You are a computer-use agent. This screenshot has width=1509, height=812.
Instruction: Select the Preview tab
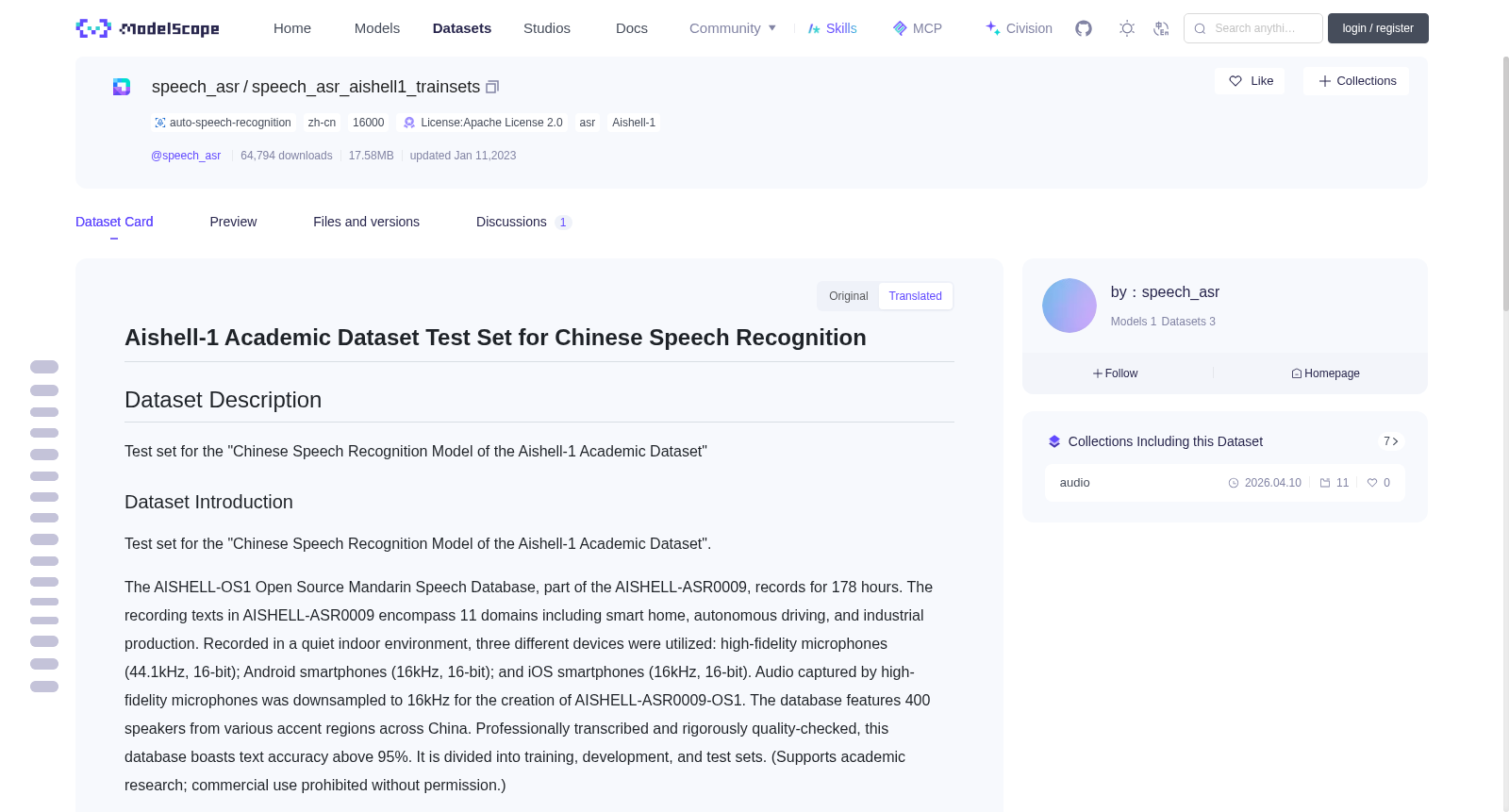click(x=233, y=222)
